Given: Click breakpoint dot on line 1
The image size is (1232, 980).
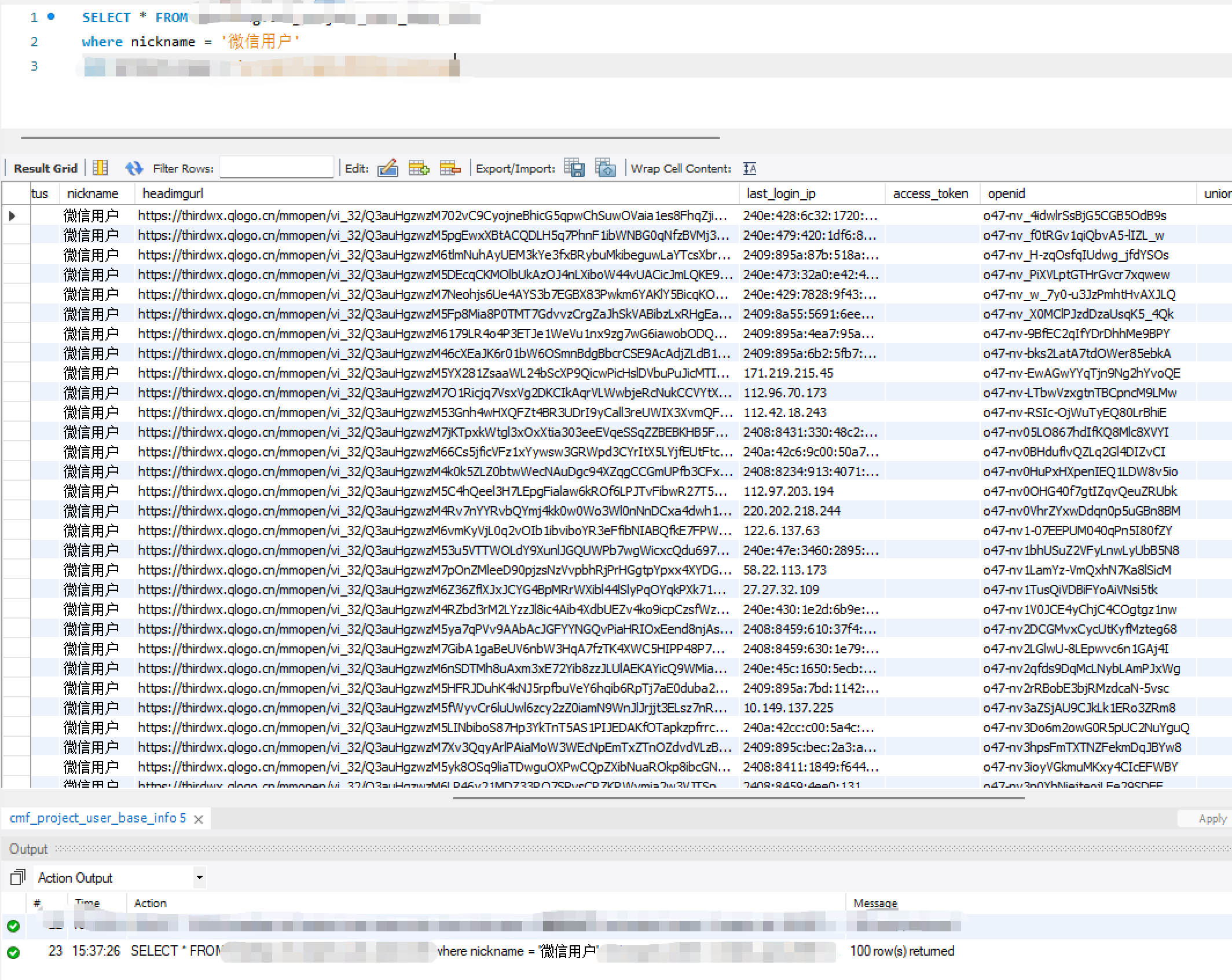Looking at the screenshot, I should click(51, 17).
